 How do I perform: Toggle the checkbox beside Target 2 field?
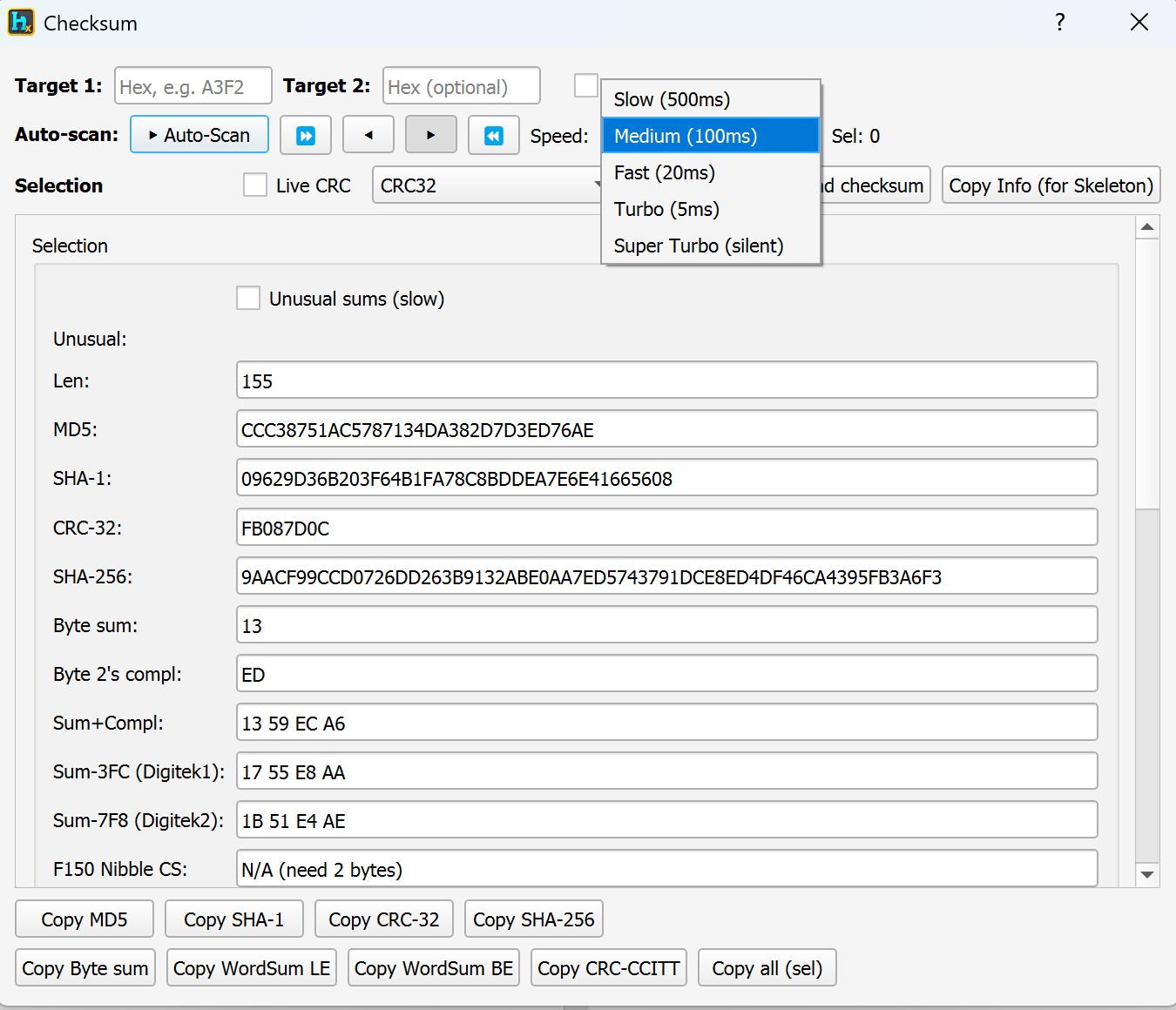click(x=586, y=85)
